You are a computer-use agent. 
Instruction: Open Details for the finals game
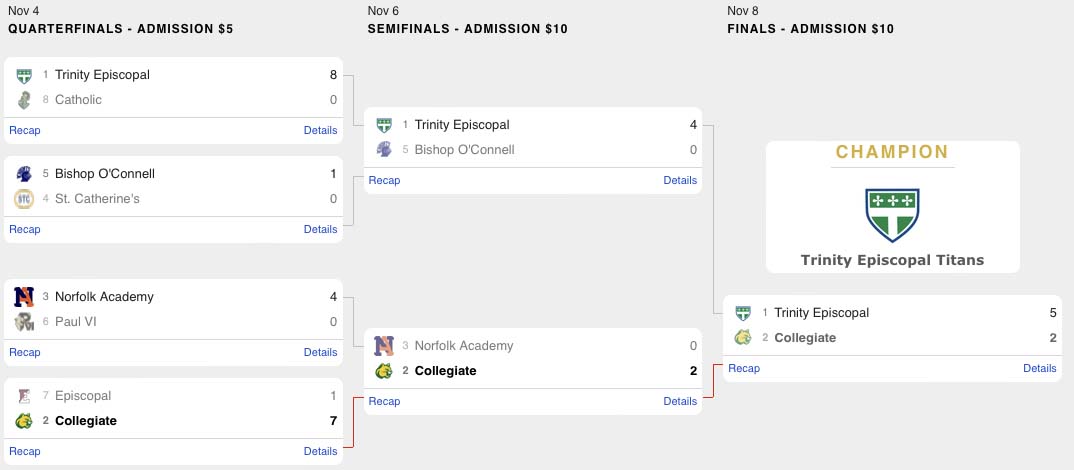click(x=1039, y=368)
